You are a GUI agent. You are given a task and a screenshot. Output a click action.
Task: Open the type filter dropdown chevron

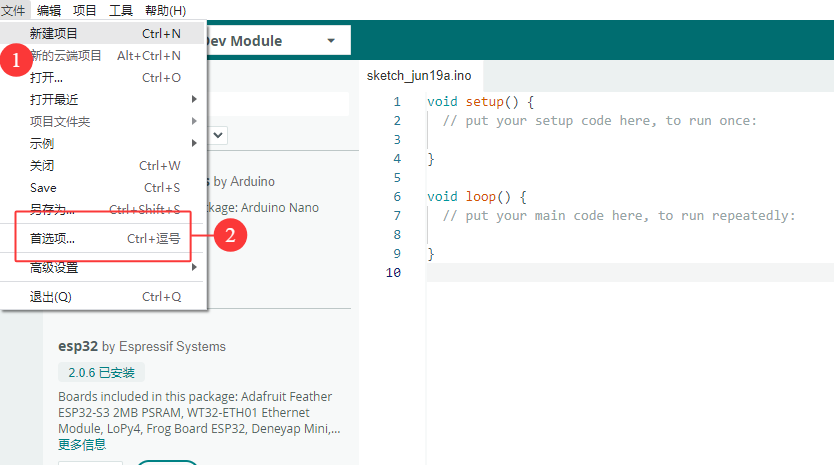point(218,134)
